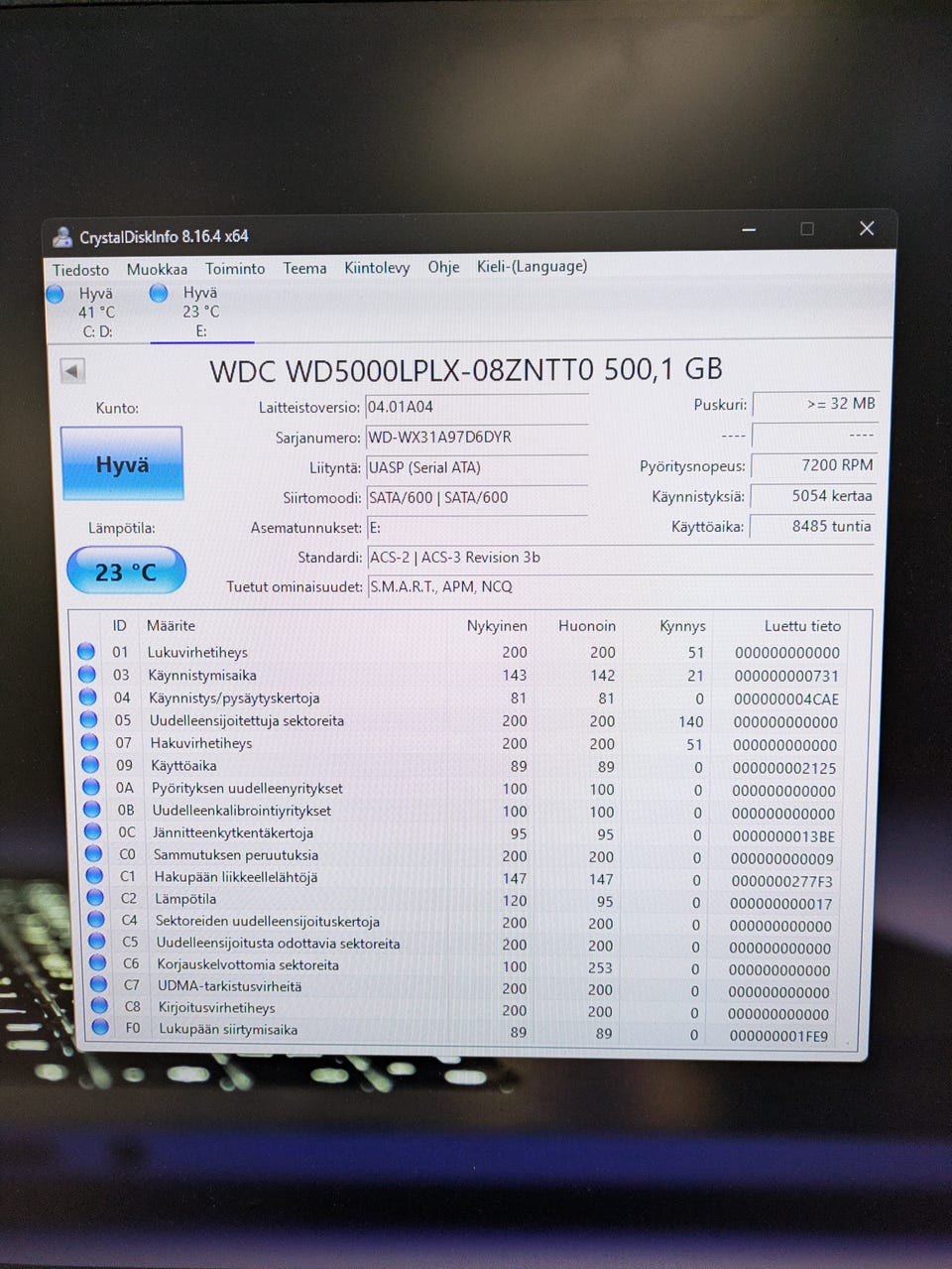Screen dimensions: 952x1269
Task: Select the Lukuvirhetiheys attribute name
Action: click(197, 653)
